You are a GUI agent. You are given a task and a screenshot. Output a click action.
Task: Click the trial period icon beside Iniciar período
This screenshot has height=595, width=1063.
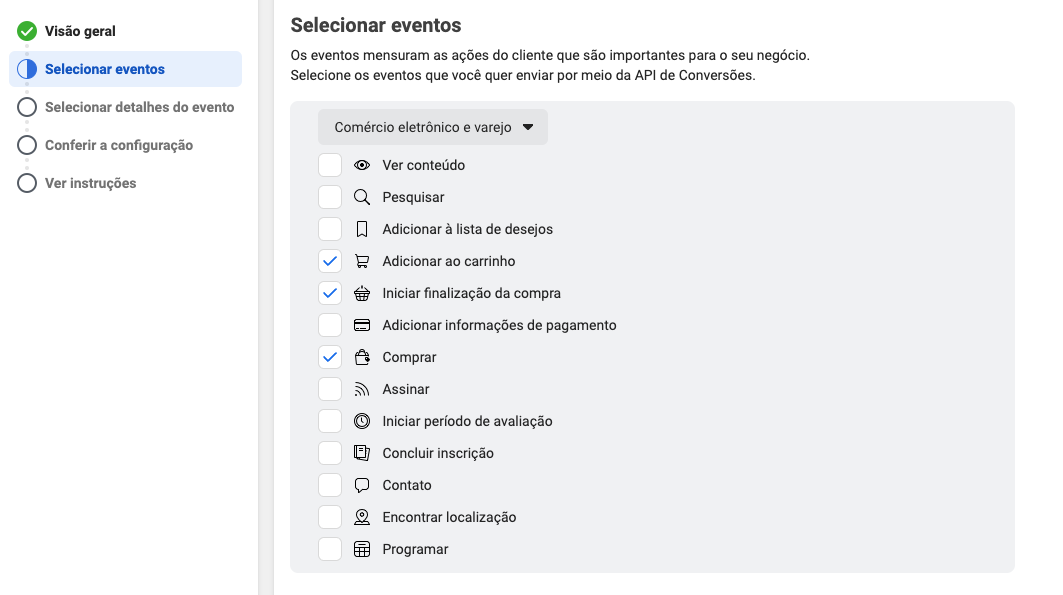click(x=362, y=420)
